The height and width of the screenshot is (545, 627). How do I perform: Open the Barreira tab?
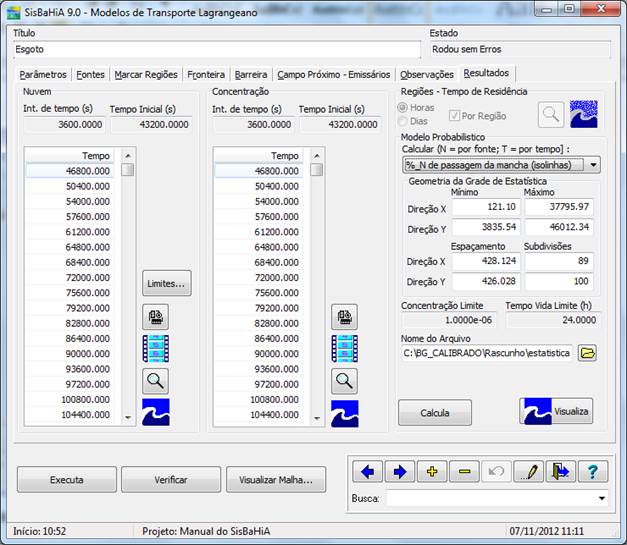coord(251,75)
